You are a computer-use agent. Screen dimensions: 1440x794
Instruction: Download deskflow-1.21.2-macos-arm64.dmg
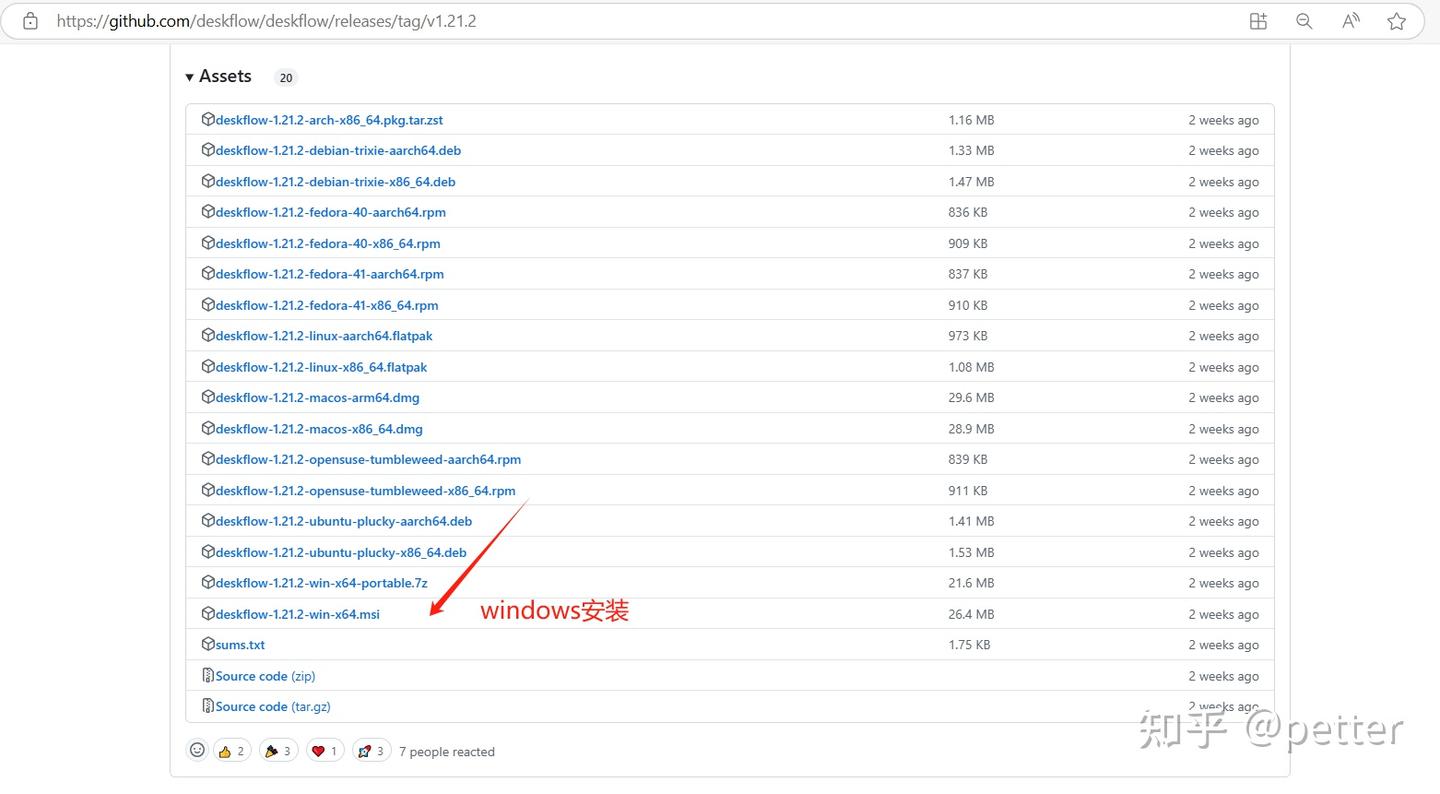pyautogui.click(x=318, y=398)
